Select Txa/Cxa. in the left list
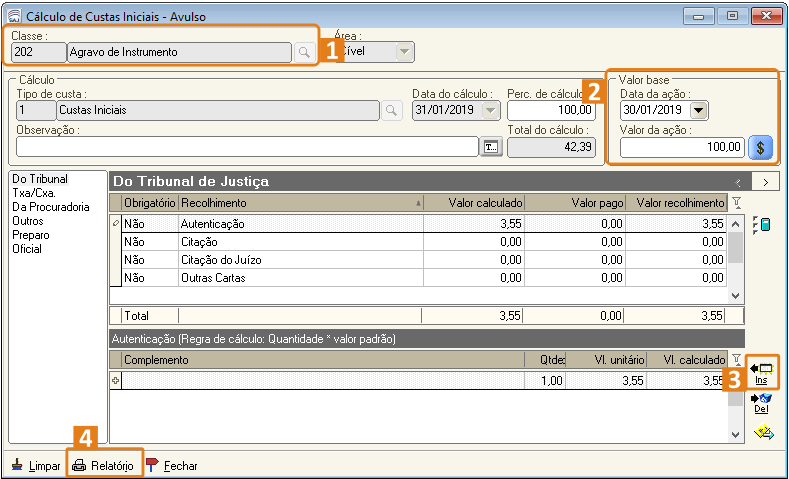The image size is (789, 479). pos(33,193)
